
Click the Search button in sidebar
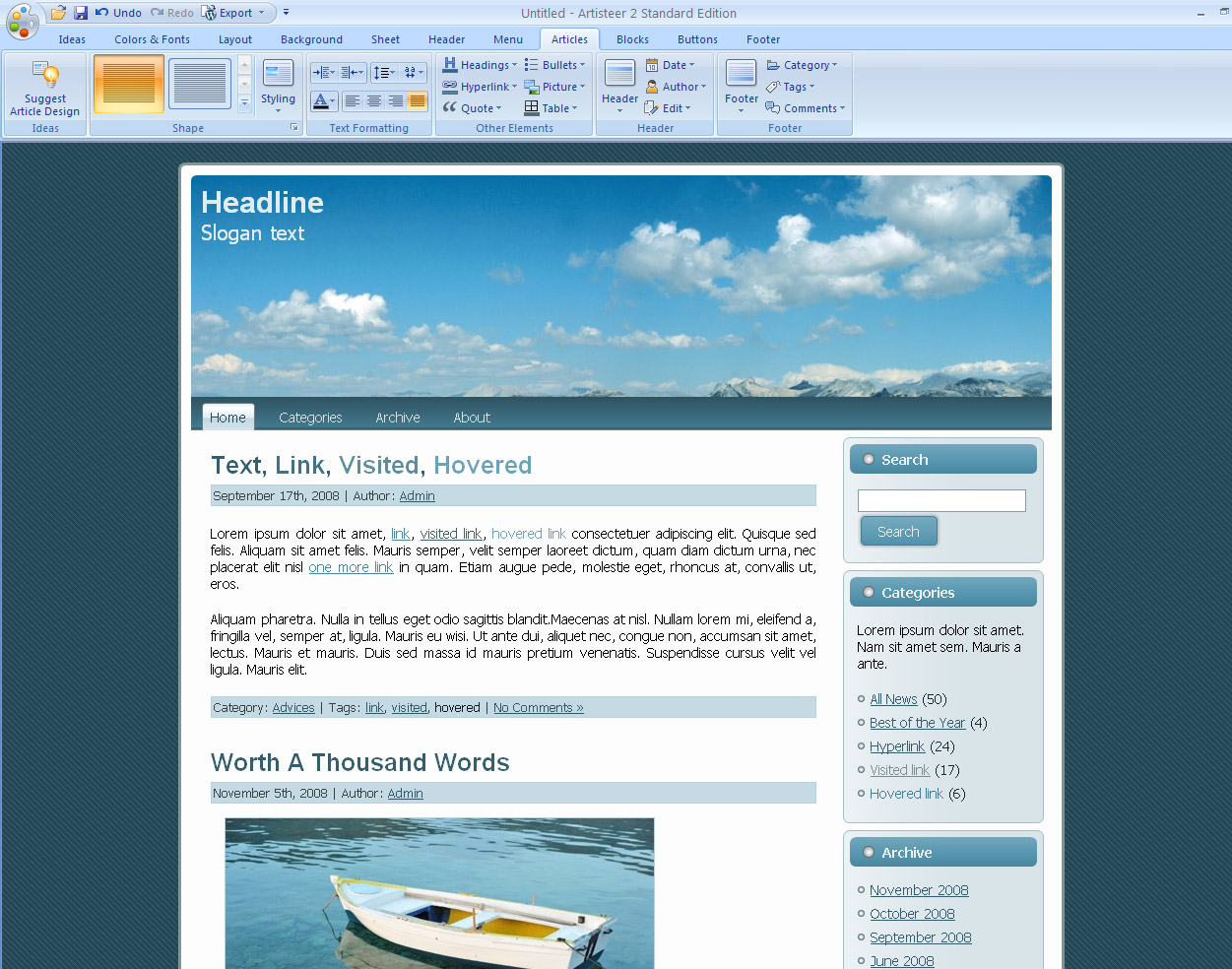pos(898,532)
